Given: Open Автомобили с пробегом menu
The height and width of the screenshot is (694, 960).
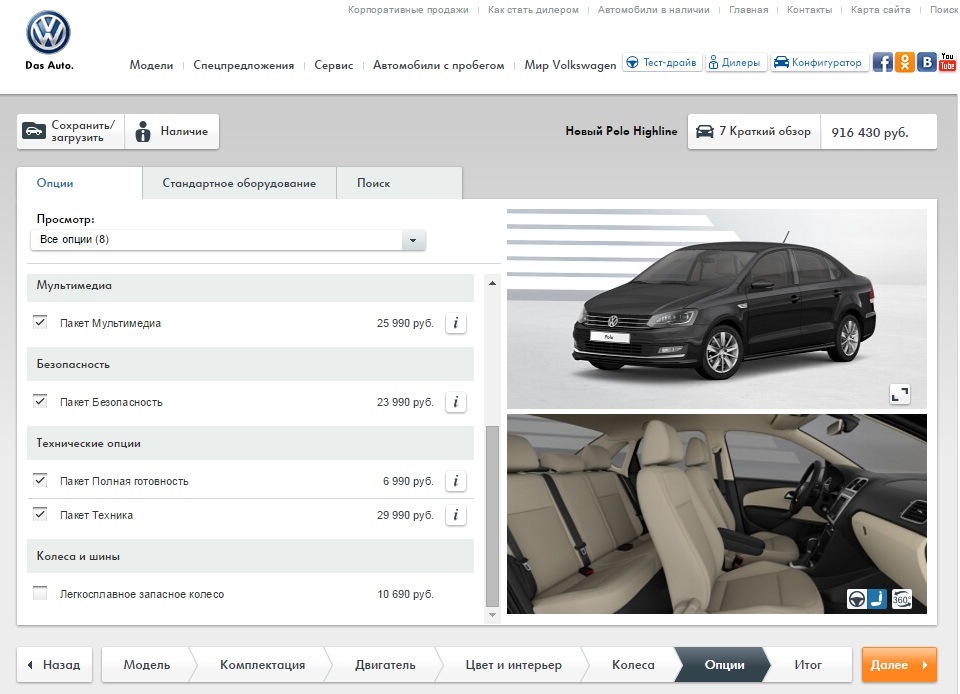Looking at the screenshot, I should pos(439,65).
